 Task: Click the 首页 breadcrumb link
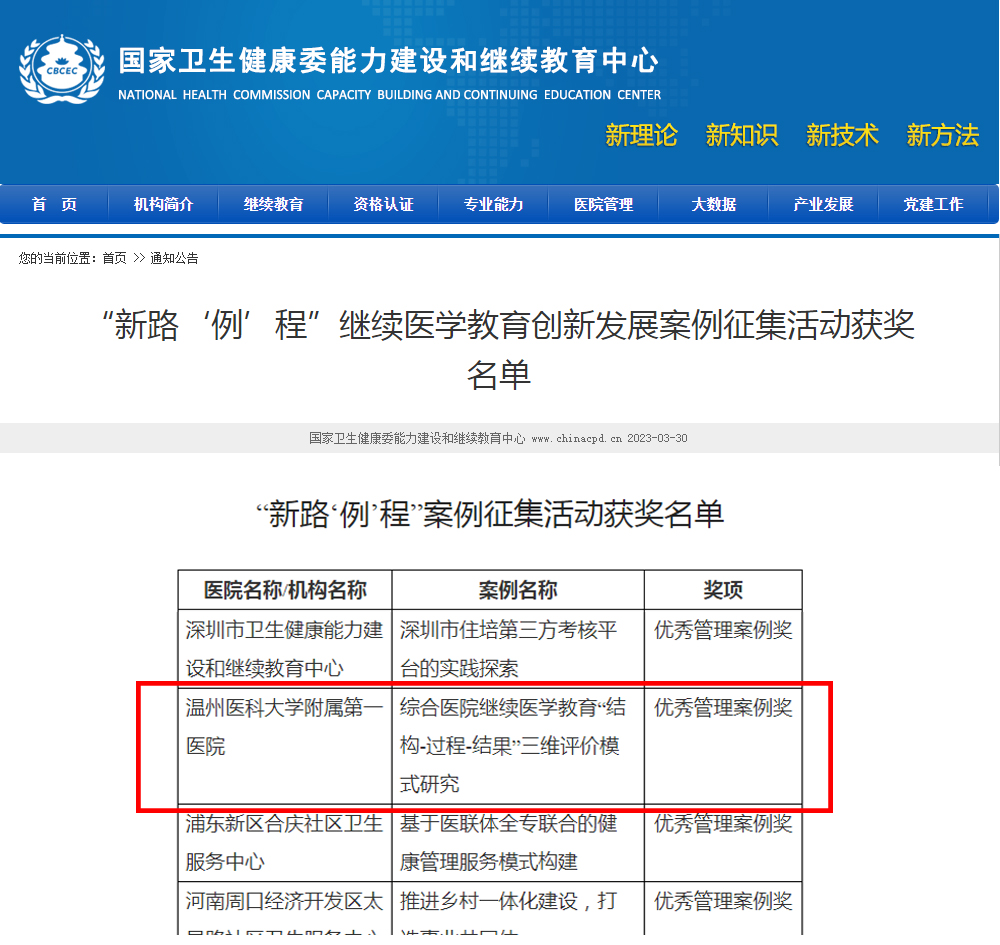coord(115,258)
